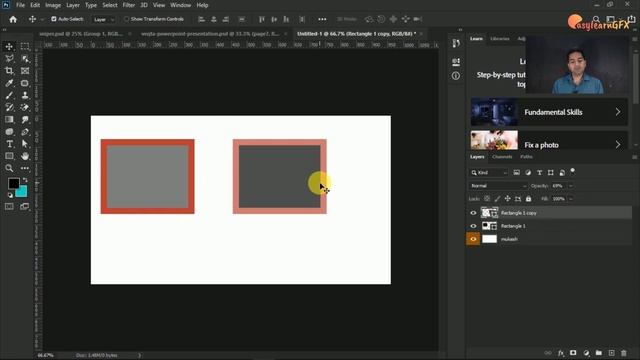Select the Brush tool

coord(9,96)
